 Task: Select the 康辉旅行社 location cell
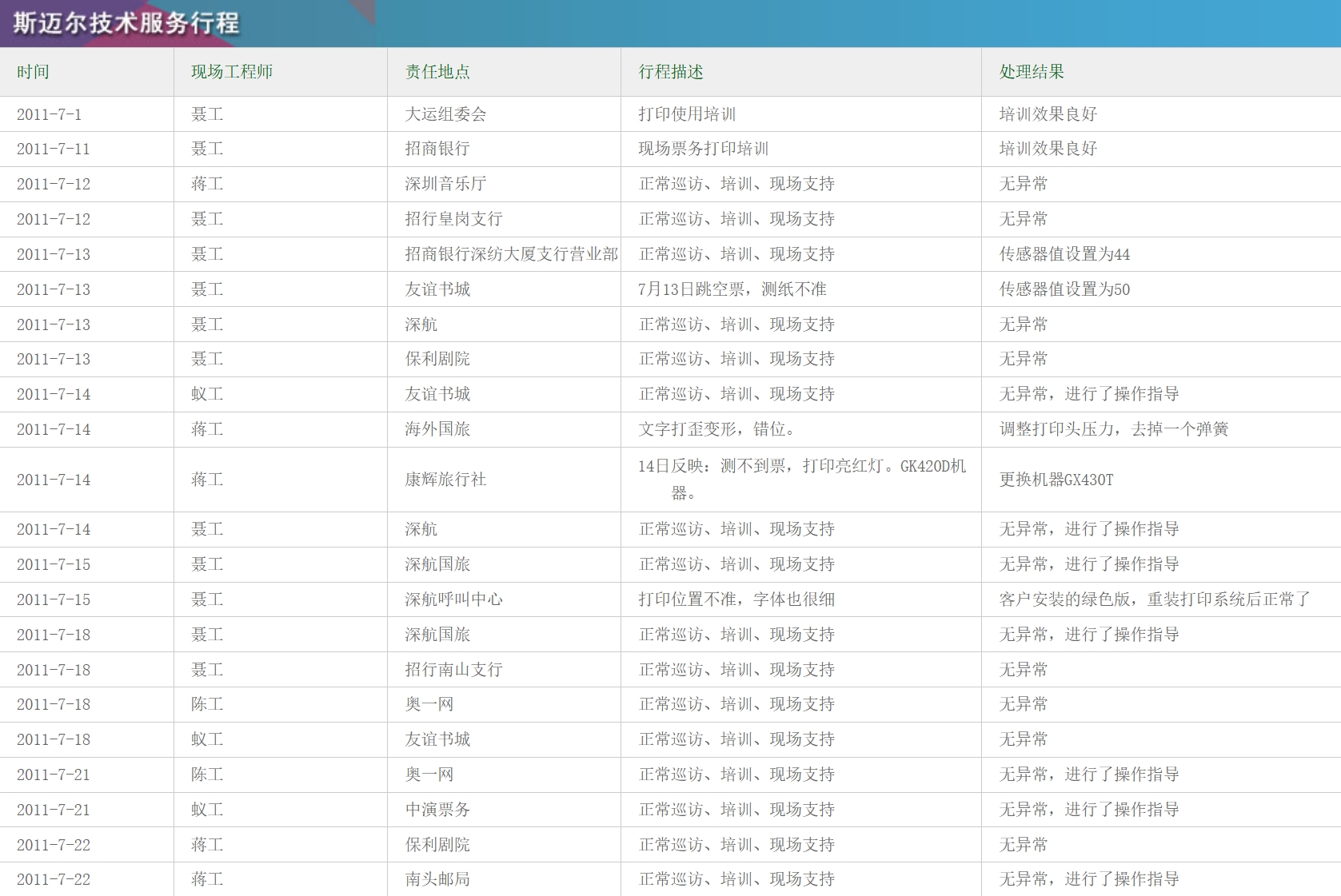coord(445,480)
